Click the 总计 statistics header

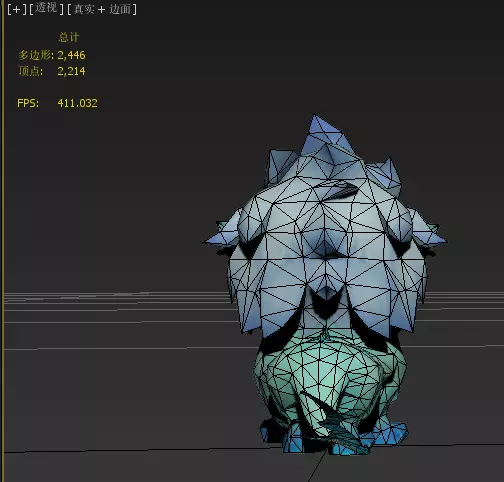click(69, 37)
